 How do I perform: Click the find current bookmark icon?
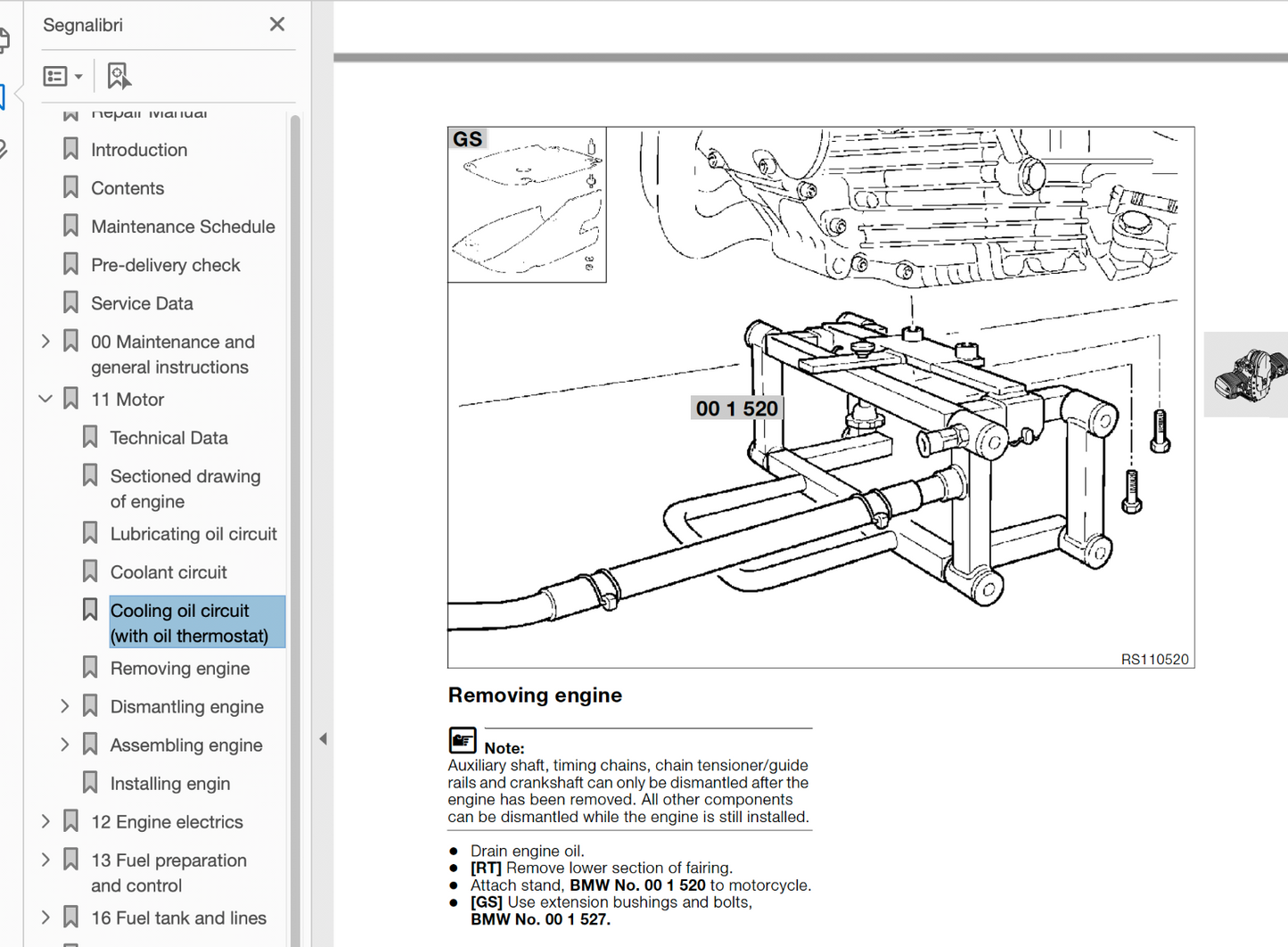118,77
